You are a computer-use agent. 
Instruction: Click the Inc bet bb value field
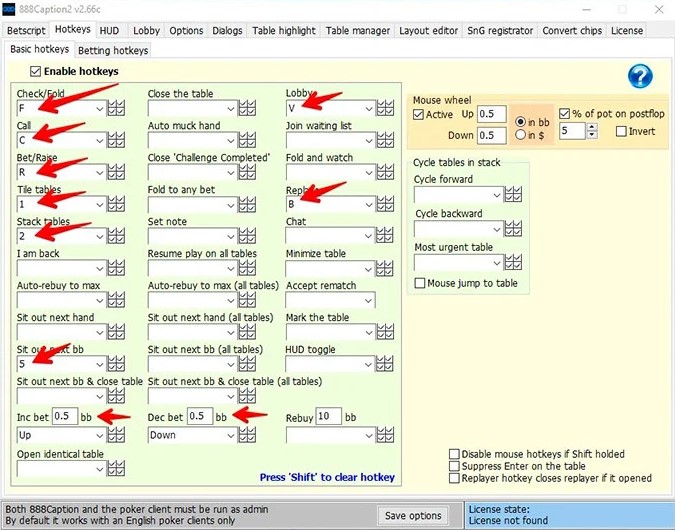tap(63, 416)
